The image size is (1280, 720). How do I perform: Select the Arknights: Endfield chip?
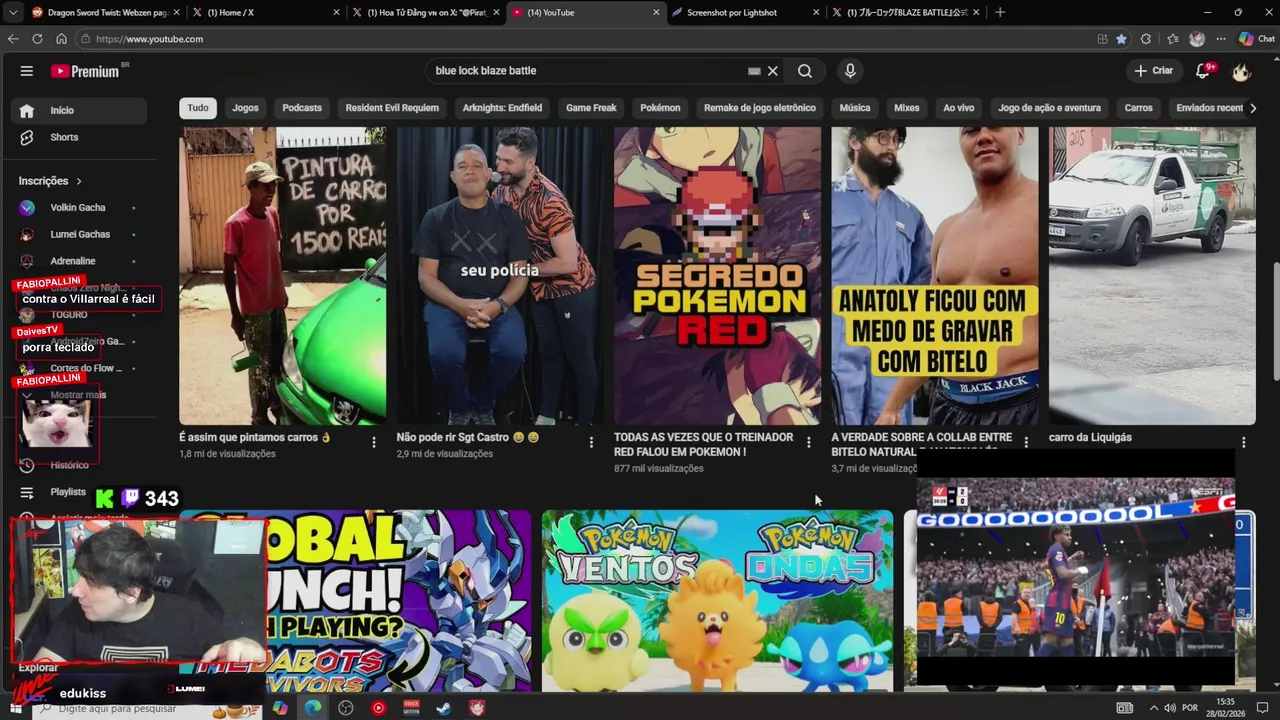pyautogui.click(x=502, y=108)
